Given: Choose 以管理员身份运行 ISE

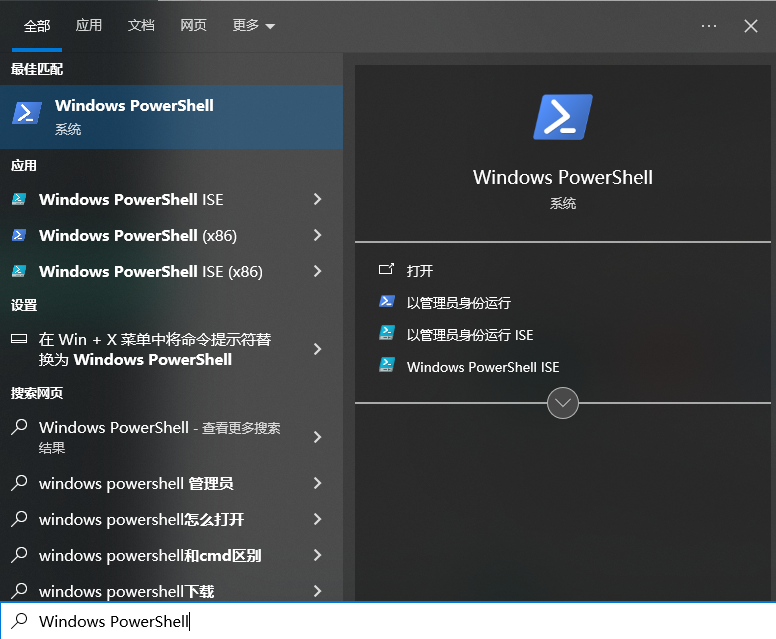Looking at the screenshot, I should coord(470,335).
